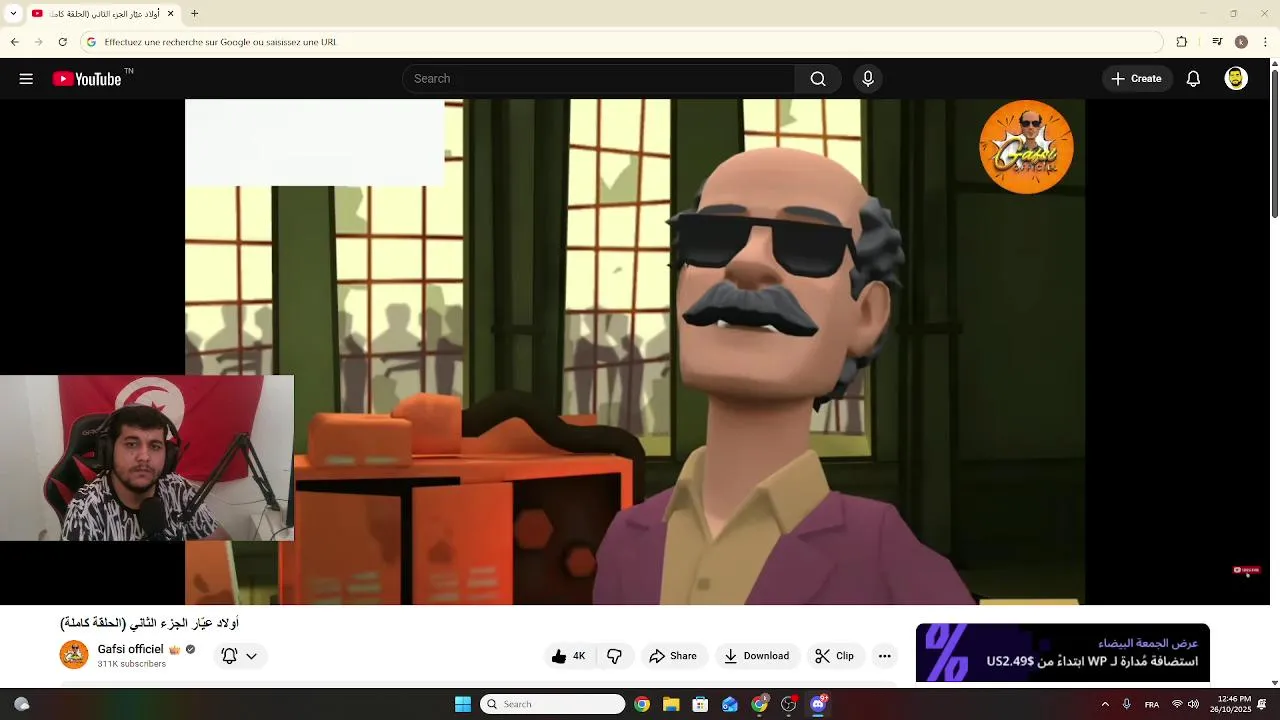The width and height of the screenshot is (1280, 720).
Task: Click the video player frame
Action: coord(635,352)
